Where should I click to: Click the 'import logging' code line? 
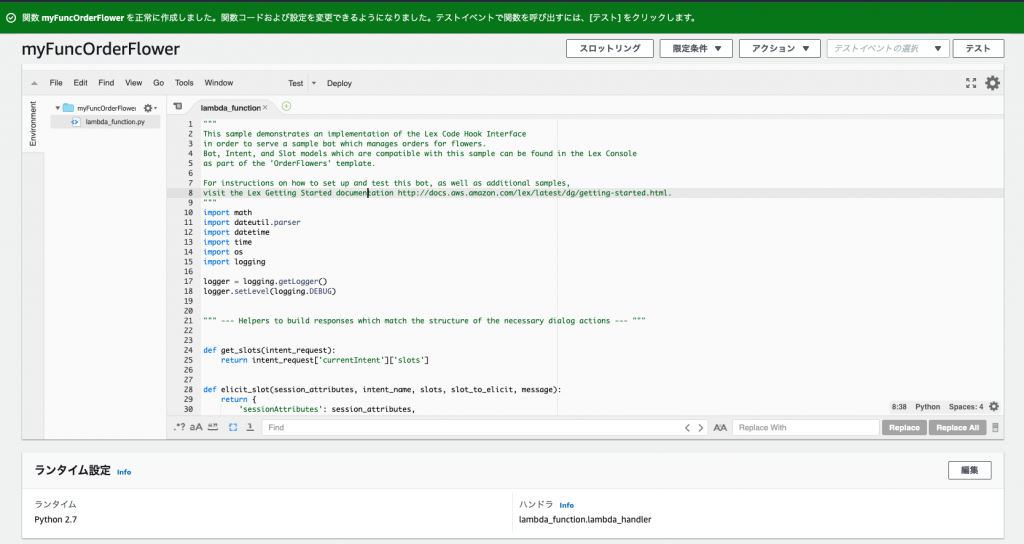[x=234, y=262]
